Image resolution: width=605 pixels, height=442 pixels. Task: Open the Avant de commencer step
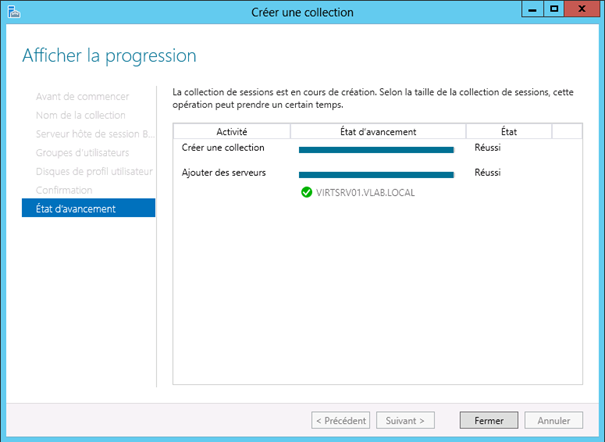(x=82, y=96)
